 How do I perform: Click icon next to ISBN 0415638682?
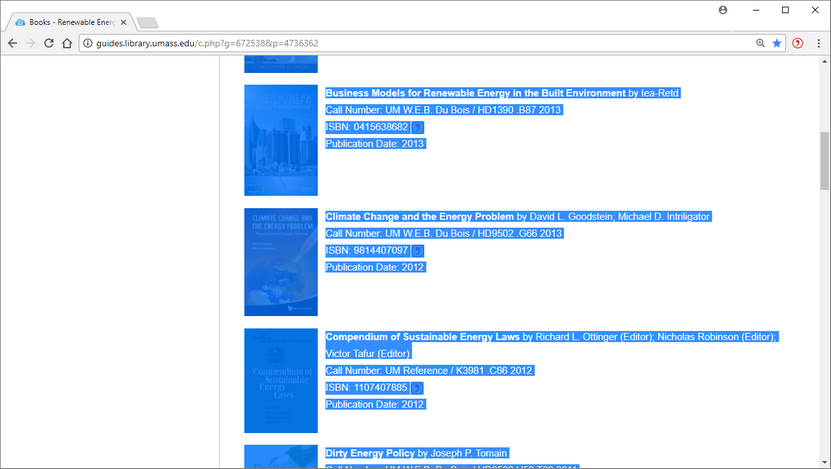click(418, 128)
